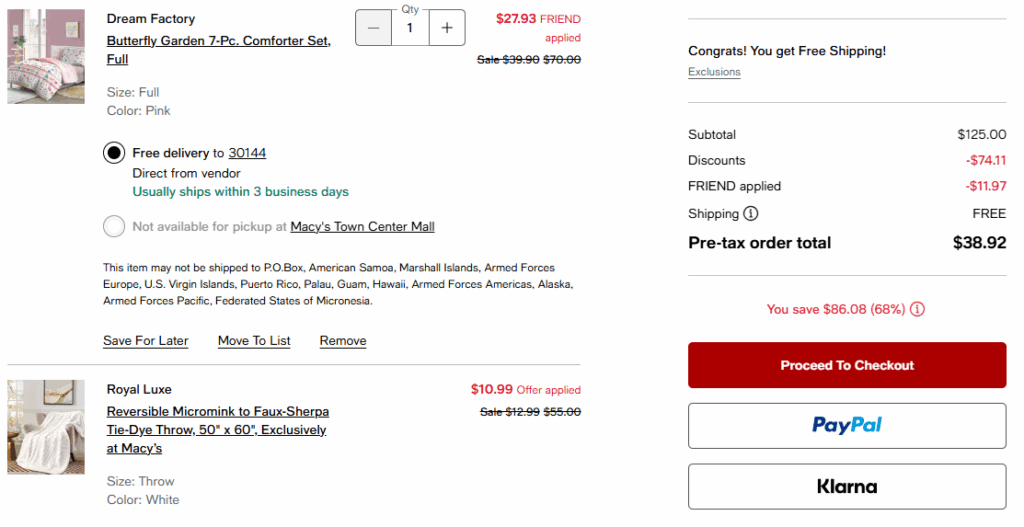Open Butterfly Garden Comforter Set product link
This screenshot has width=1024, height=527.
[218, 41]
